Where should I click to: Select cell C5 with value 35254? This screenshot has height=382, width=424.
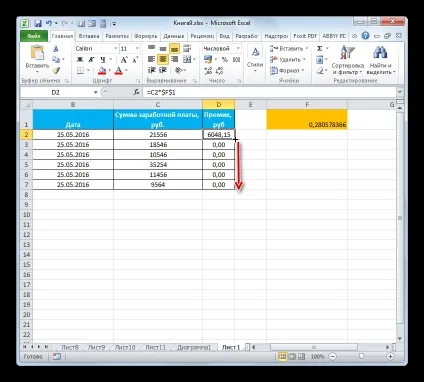[158, 165]
